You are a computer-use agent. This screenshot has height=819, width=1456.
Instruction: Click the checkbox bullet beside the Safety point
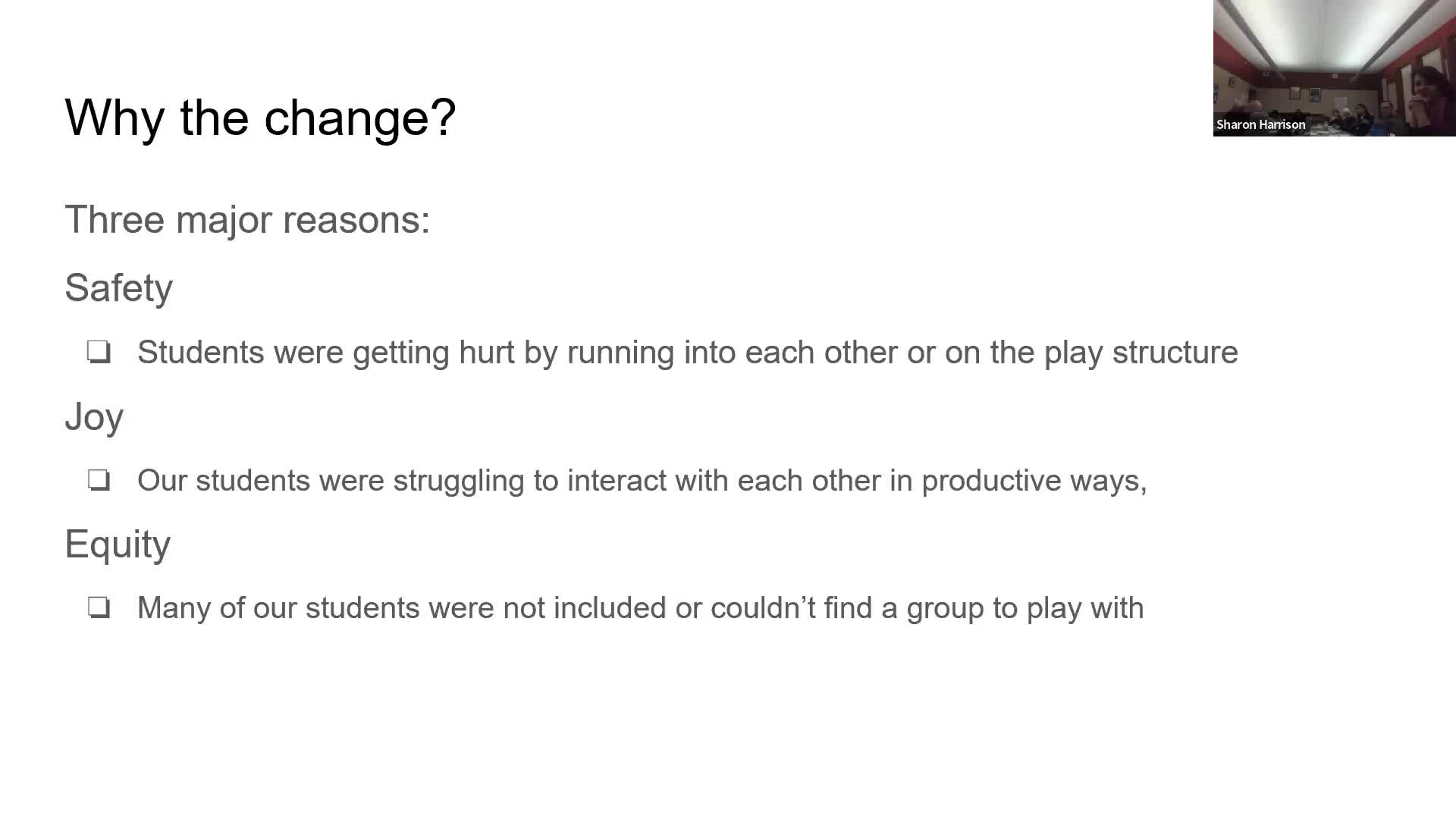pos(99,353)
